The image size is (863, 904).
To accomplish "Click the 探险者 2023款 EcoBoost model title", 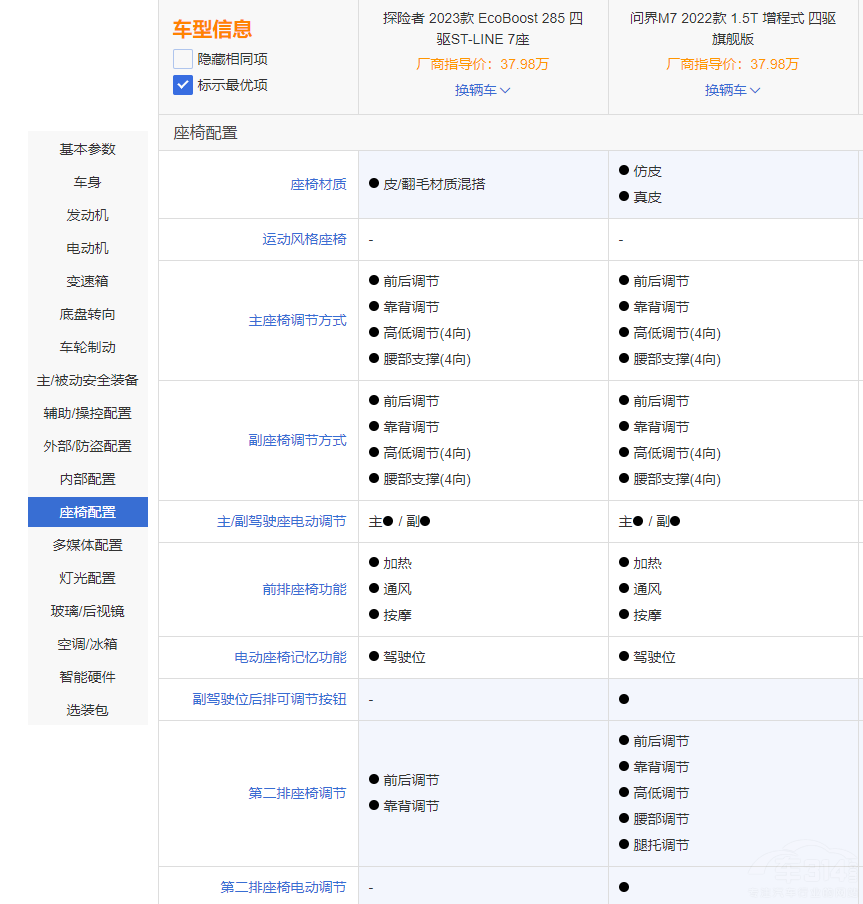I will (483, 29).
